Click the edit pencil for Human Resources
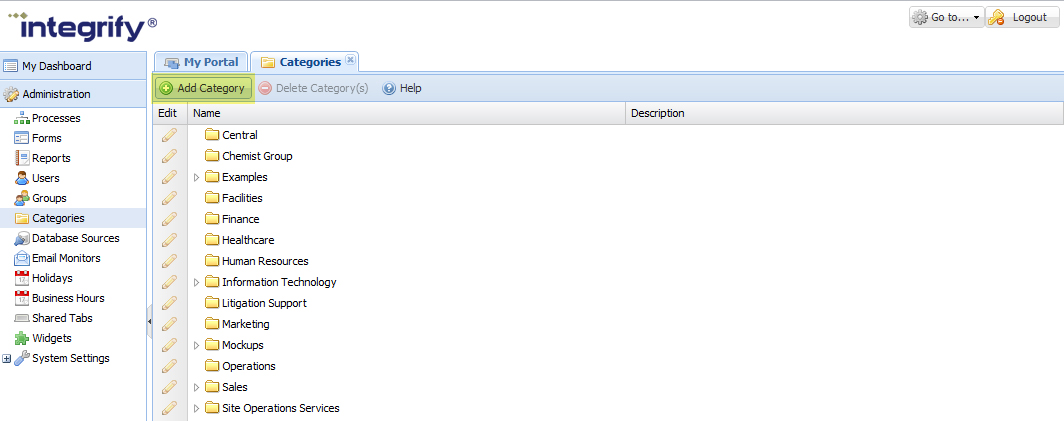Screen dimensions: 1064x421 tap(170, 261)
